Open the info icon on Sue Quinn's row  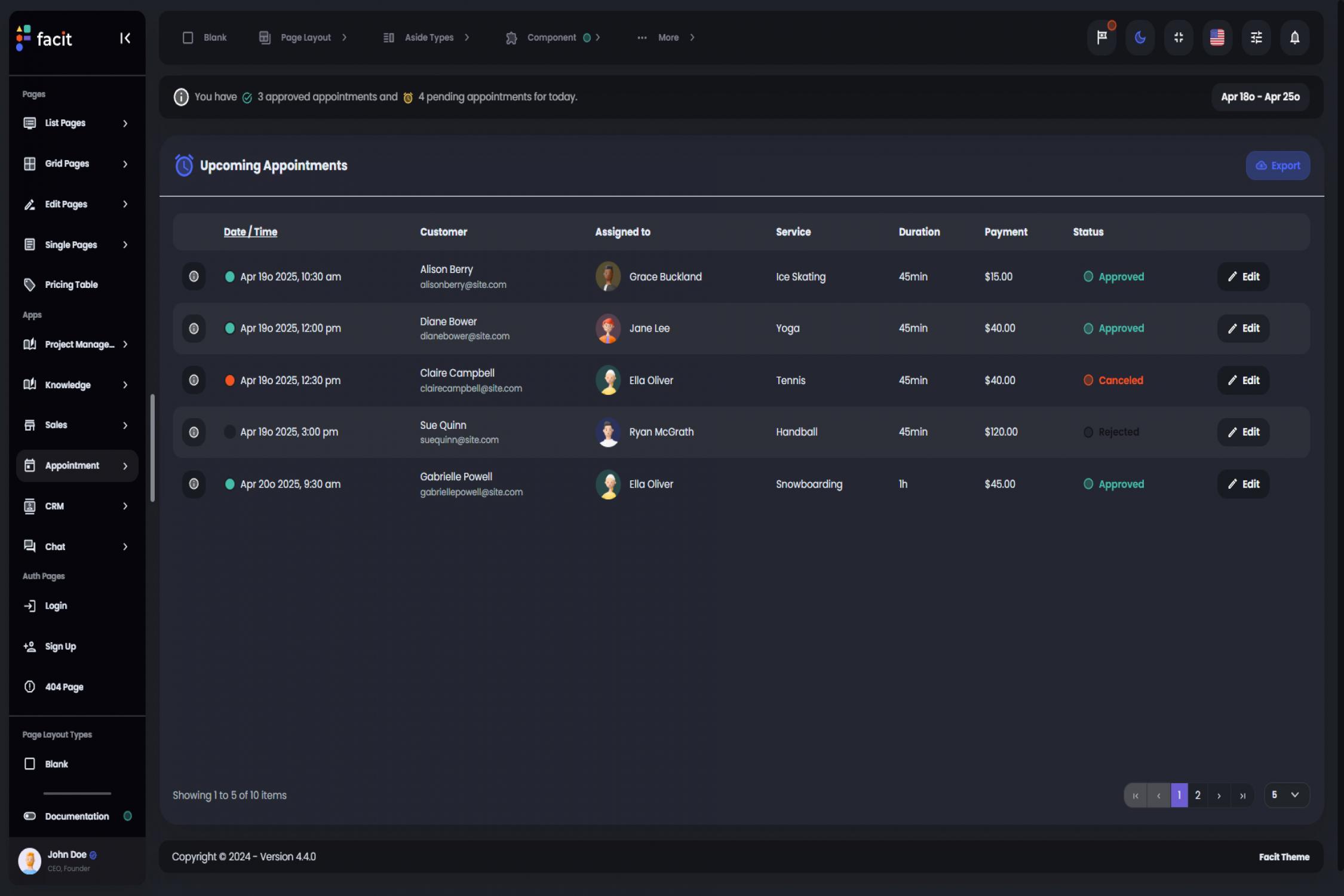pos(193,432)
